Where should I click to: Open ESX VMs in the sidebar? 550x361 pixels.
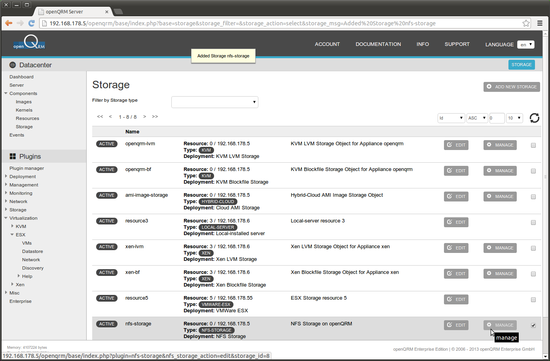27,243
